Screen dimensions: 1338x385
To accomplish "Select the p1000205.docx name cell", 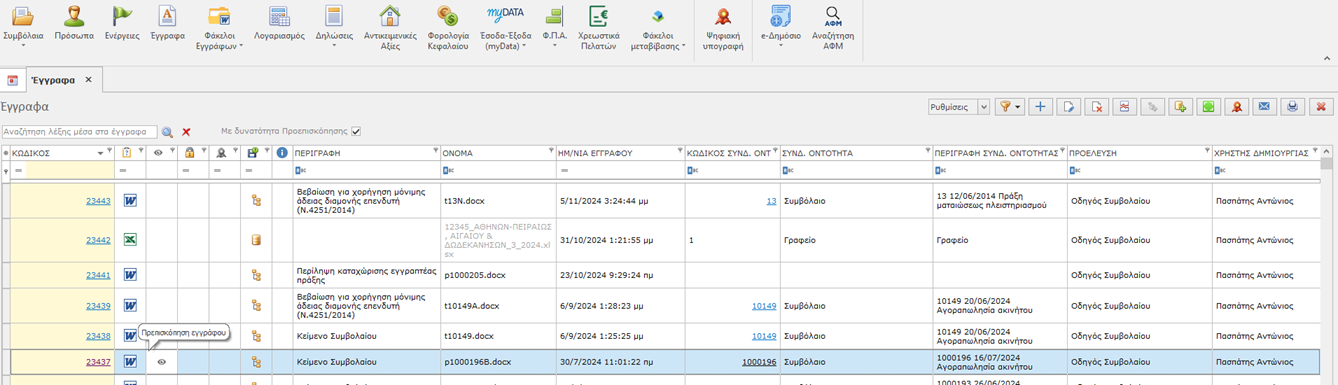I will [x=498, y=275].
